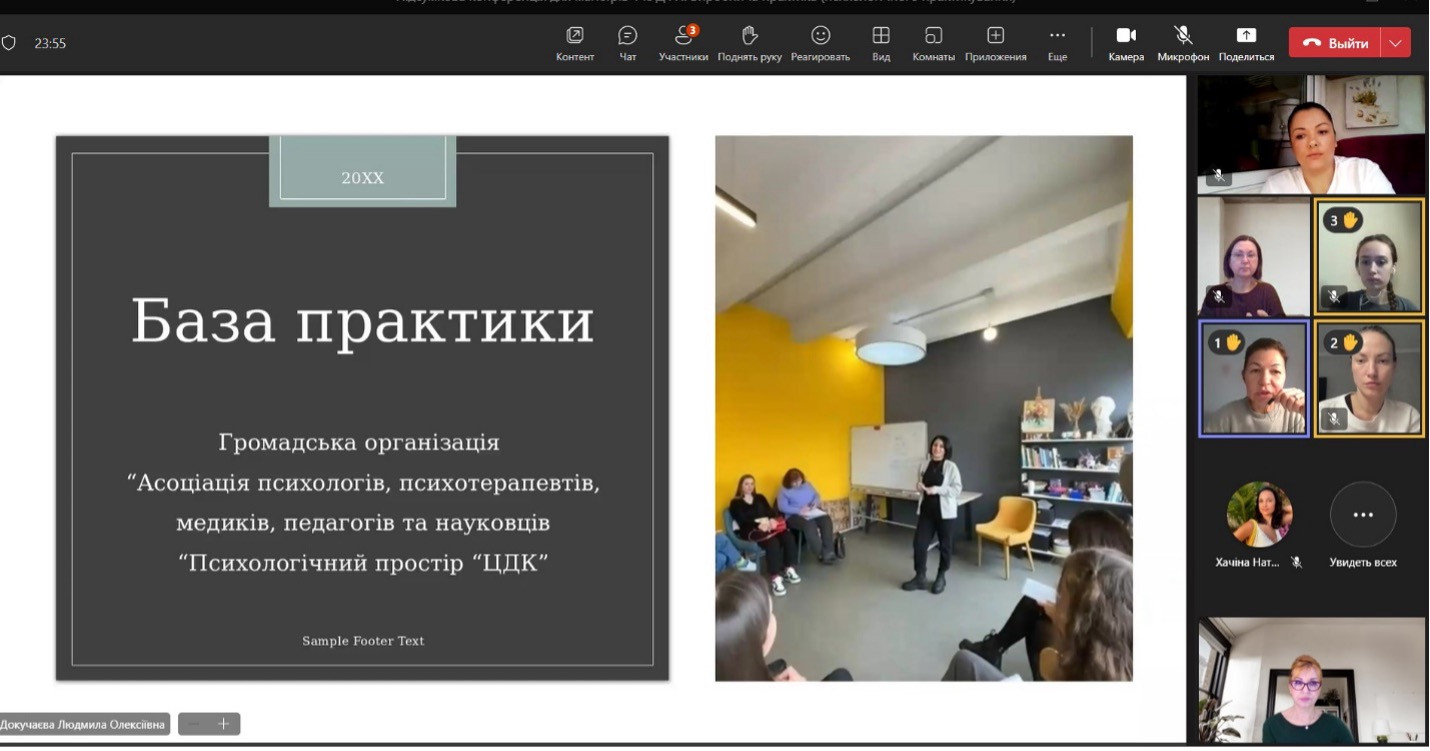Open the Контент sharing panel
The height and width of the screenshot is (751, 1430).
575,43
